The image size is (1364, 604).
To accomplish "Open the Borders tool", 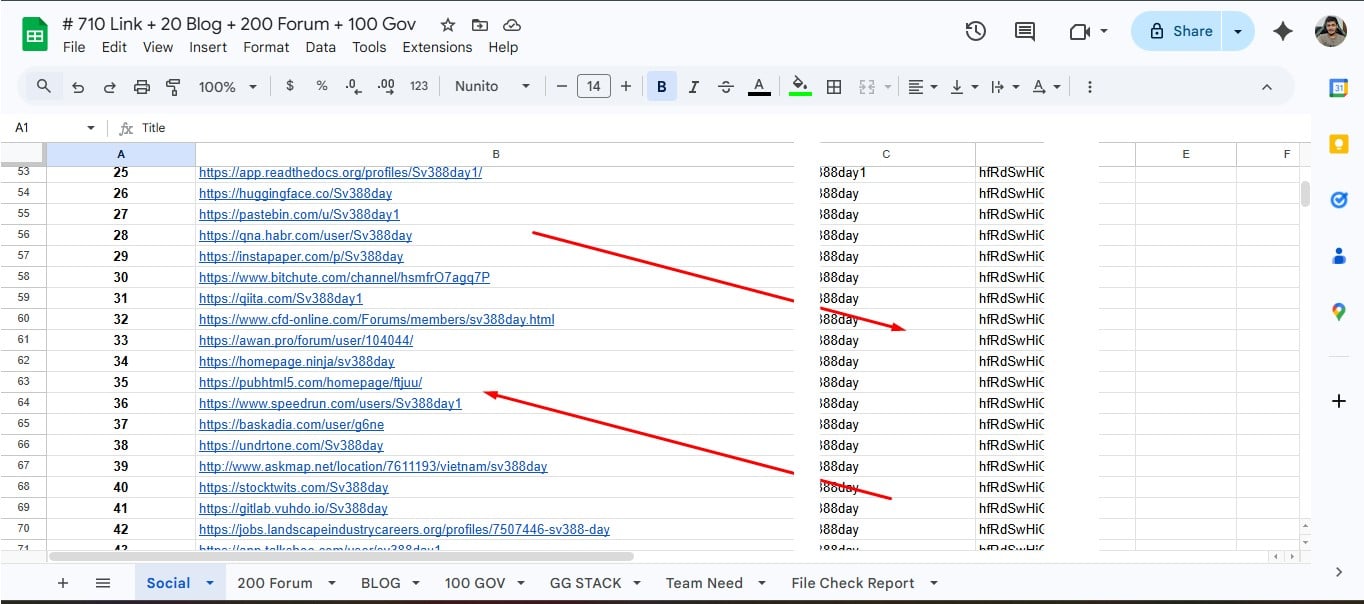I will (834, 86).
